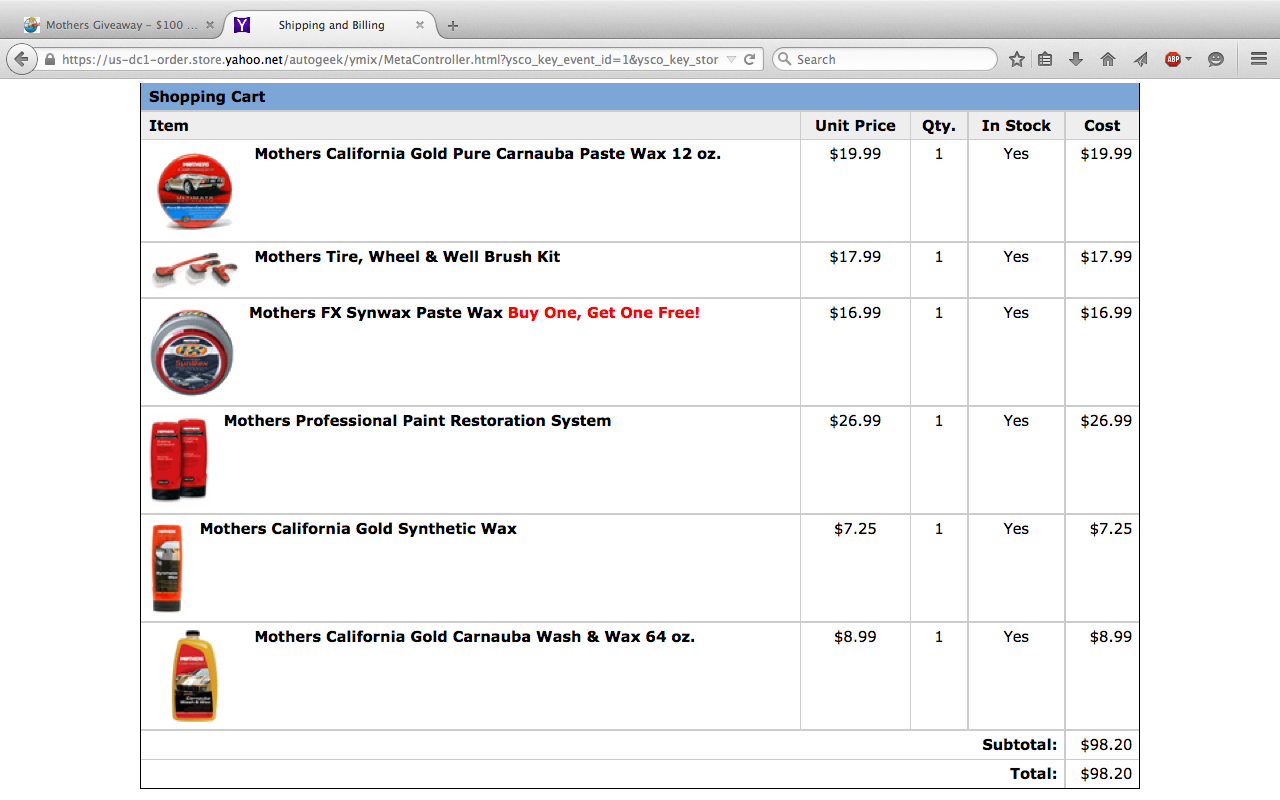The image size is (1280, 800).
Task: Click In Stock Yes for FX Synwax row
Action: [x=1016, y=312]
